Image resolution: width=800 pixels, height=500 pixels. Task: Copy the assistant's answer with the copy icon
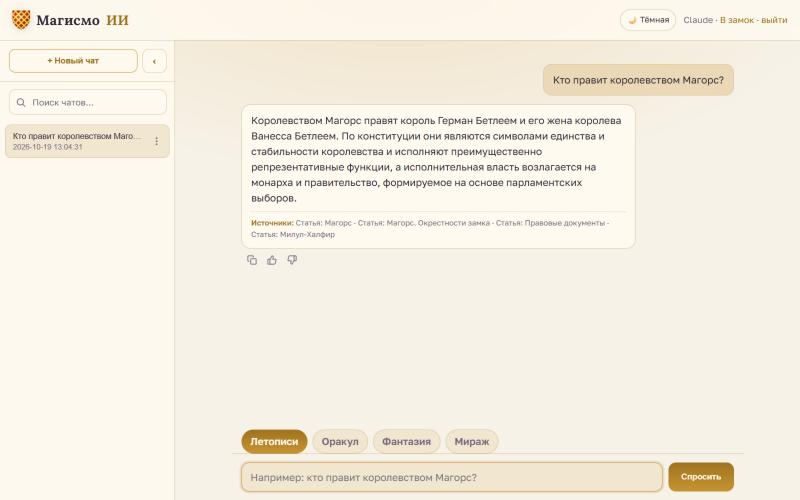pos(252,260)
